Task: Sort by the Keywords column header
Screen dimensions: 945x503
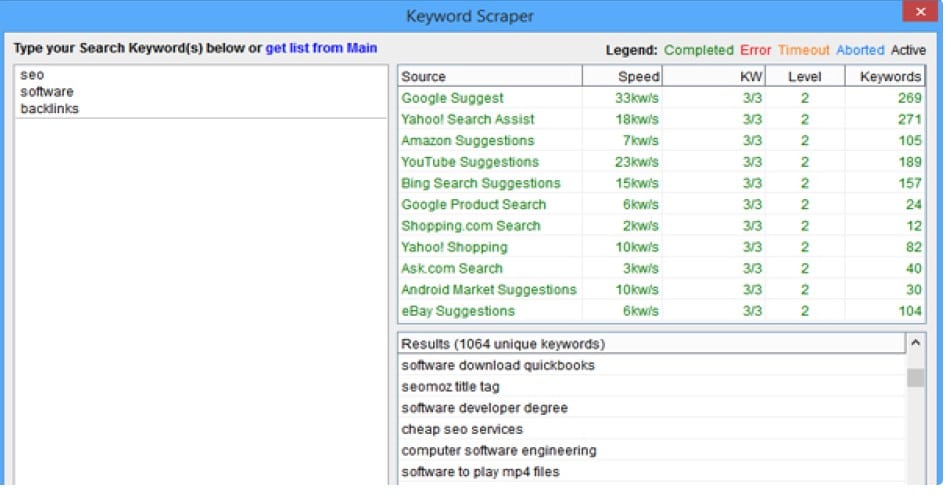Action: coord(885,77)
